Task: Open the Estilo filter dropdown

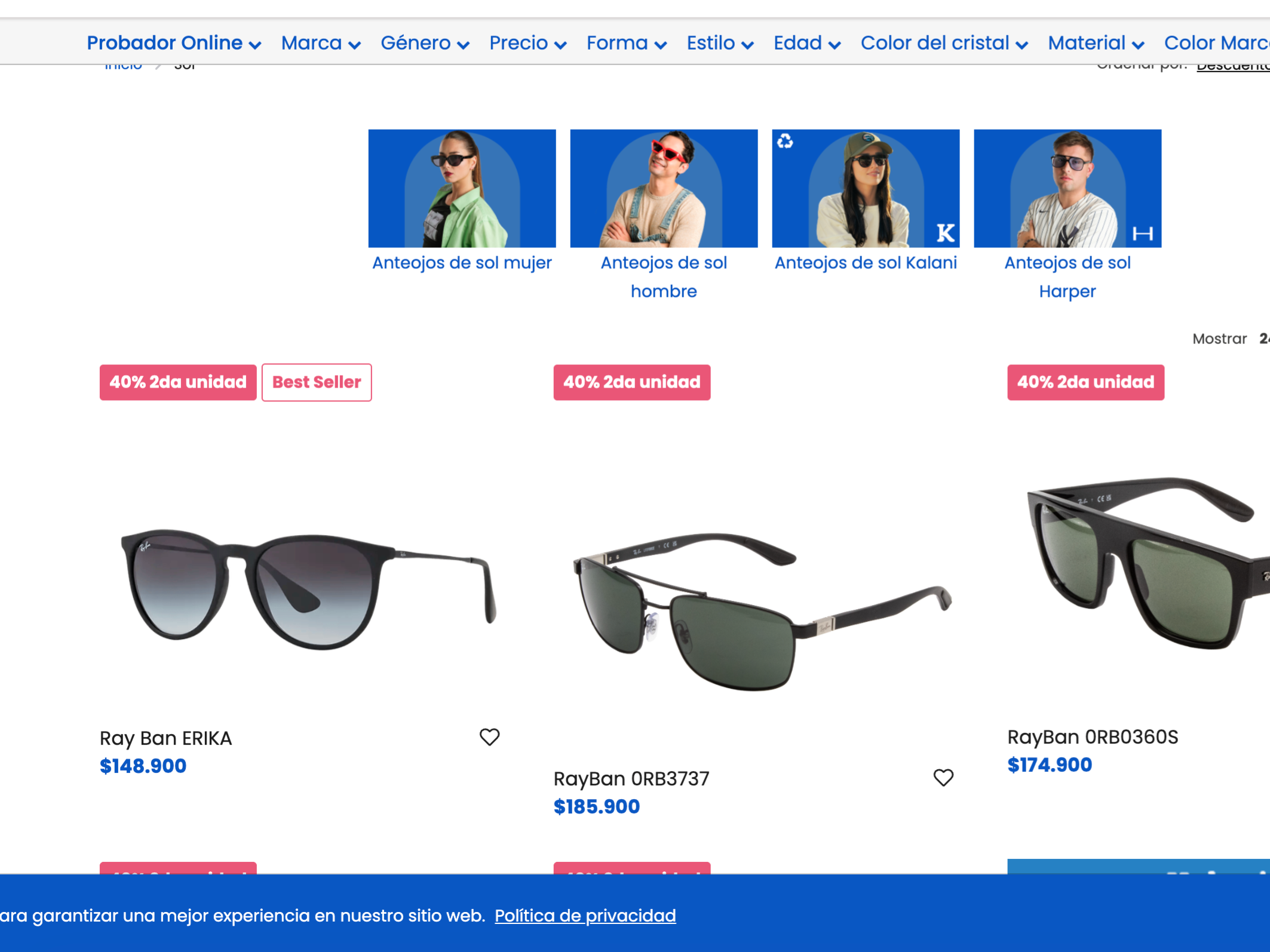Action: coord(720,43)
